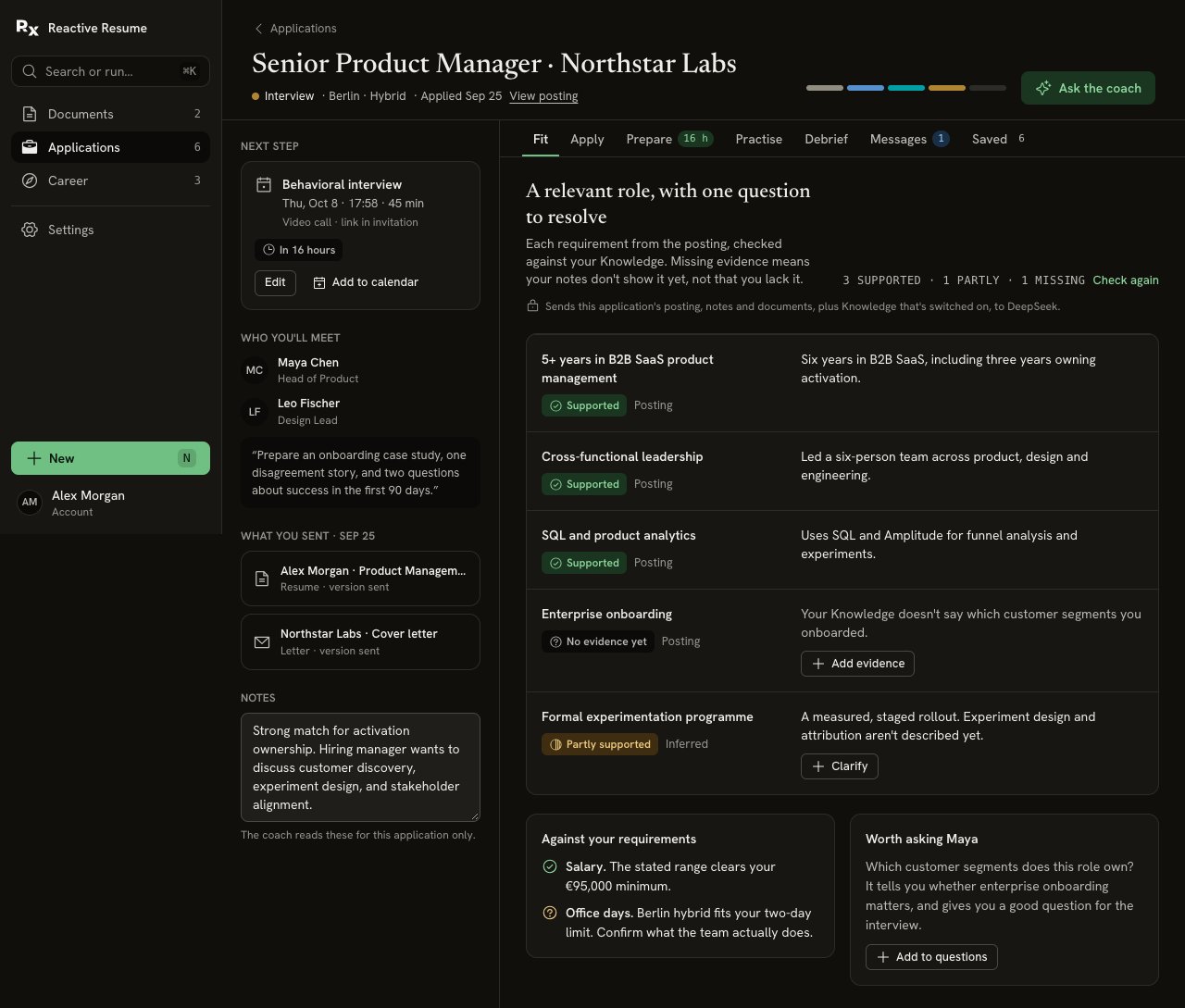Edit the behavioral interview details

(x=275, y=282)
